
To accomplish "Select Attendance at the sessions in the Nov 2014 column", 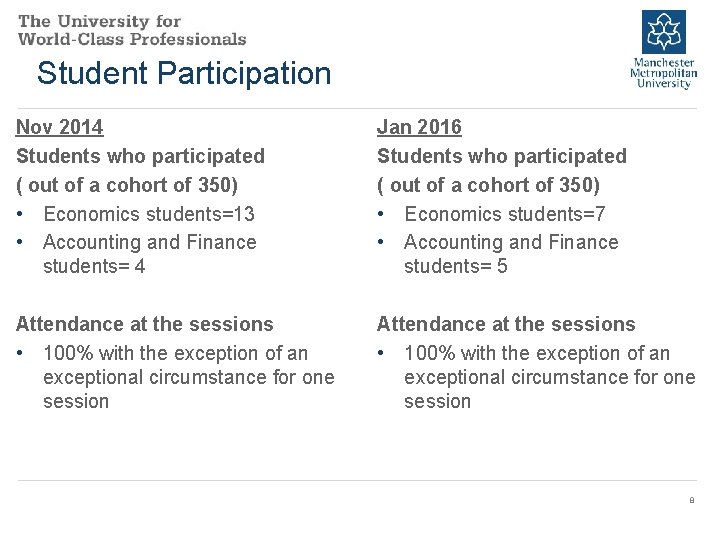I will [x=144, y=324].
